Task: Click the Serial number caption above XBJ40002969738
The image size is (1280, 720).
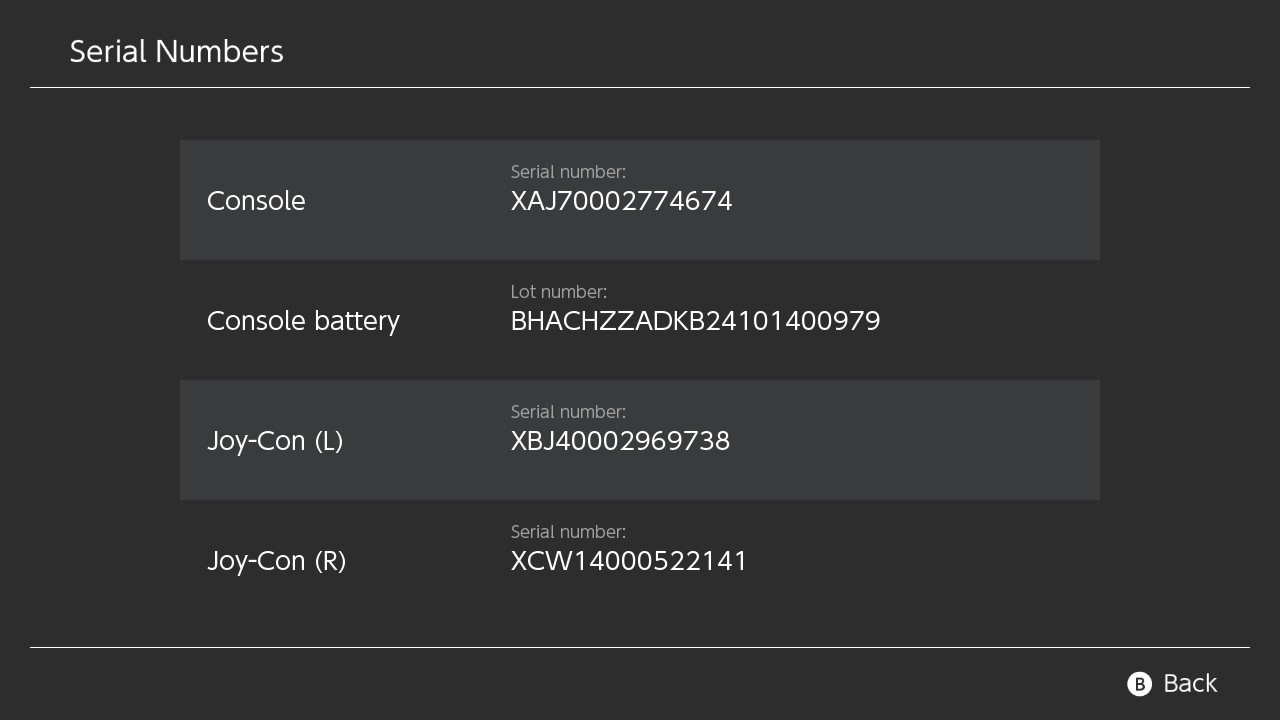Action: coord(568,412)
